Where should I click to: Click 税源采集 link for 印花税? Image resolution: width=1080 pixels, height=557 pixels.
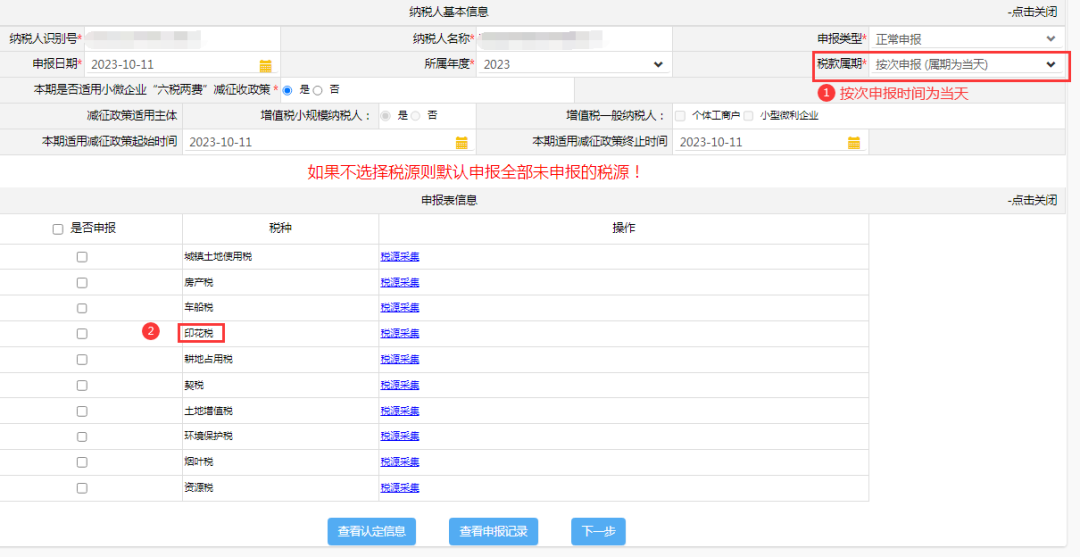point(400,333)
